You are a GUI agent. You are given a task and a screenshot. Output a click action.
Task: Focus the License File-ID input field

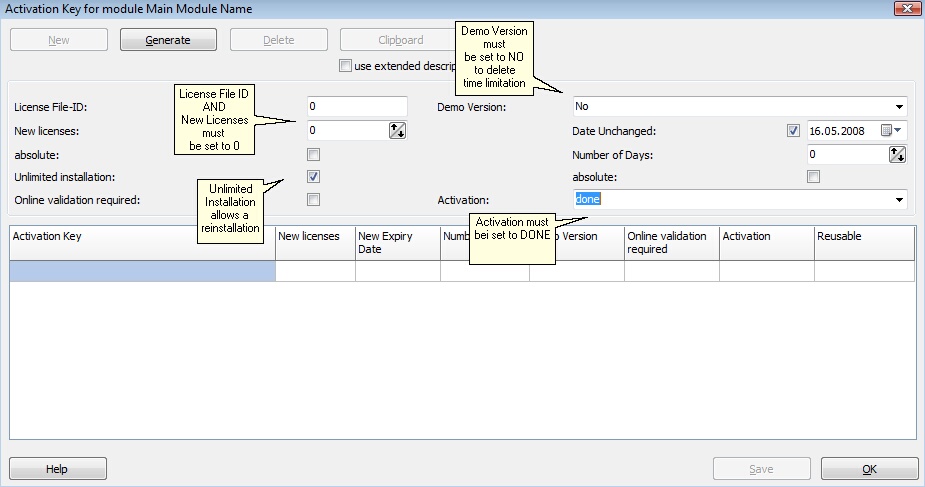(x=357, y=106)
